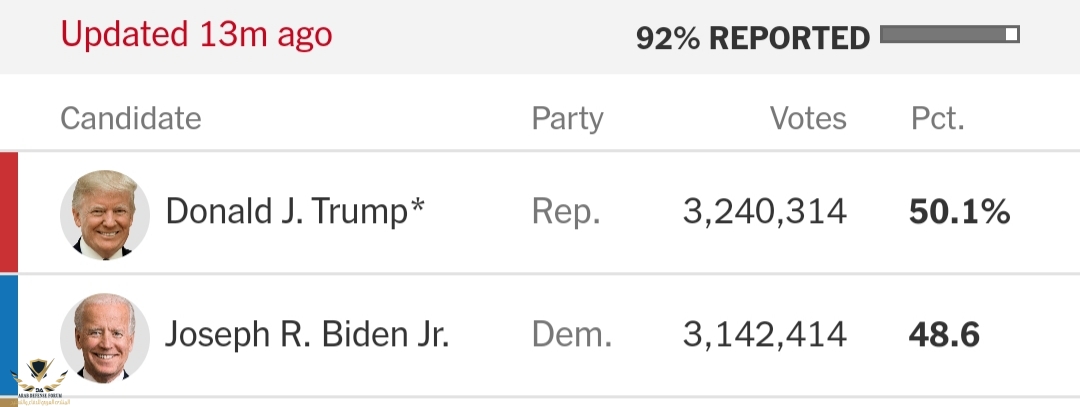This screenshot has width=1080, height=407.
Task: Select the red Republican color bar
Action: 8,212
